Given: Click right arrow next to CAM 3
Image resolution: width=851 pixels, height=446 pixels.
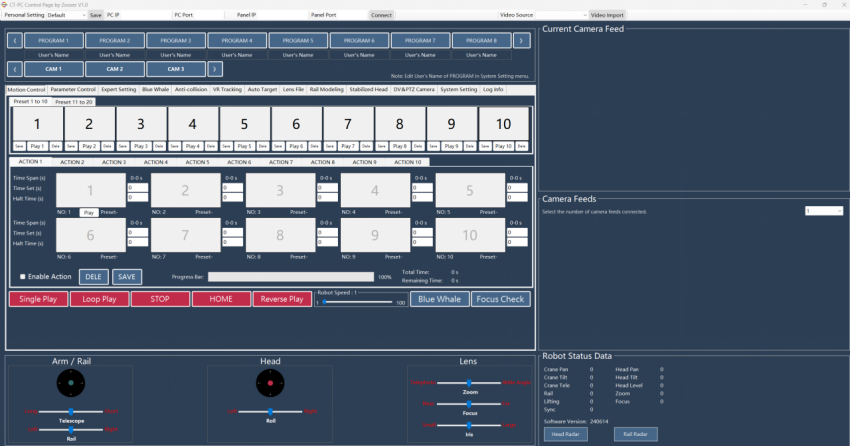Looking at the screenshot, I should click(215, 69).
